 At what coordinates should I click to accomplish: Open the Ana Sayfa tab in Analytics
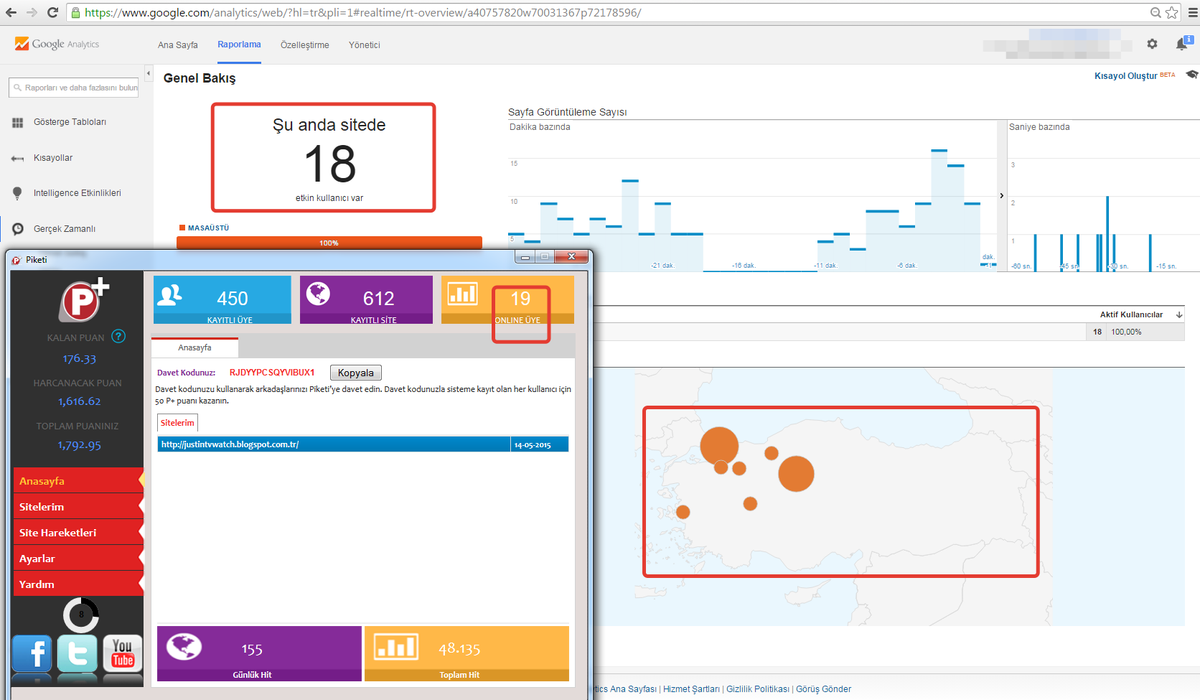coord(178,45)
